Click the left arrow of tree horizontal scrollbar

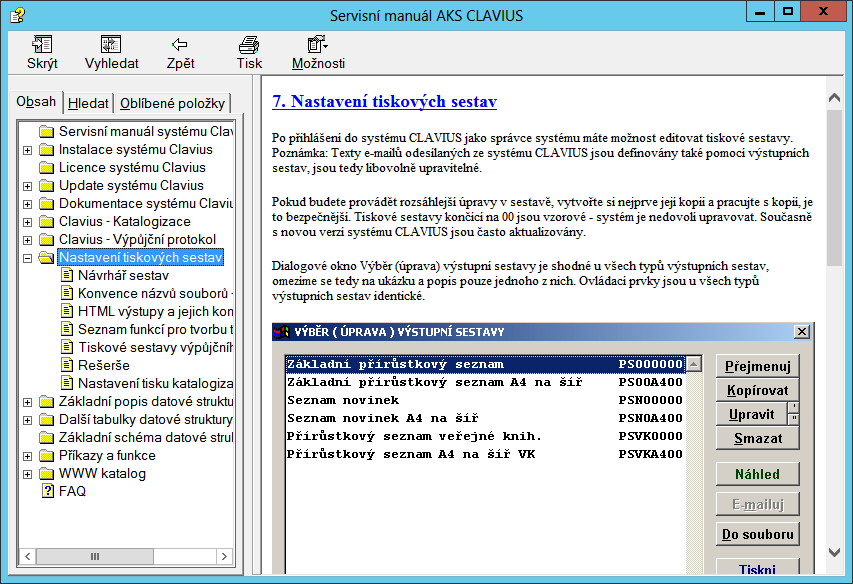28,556
